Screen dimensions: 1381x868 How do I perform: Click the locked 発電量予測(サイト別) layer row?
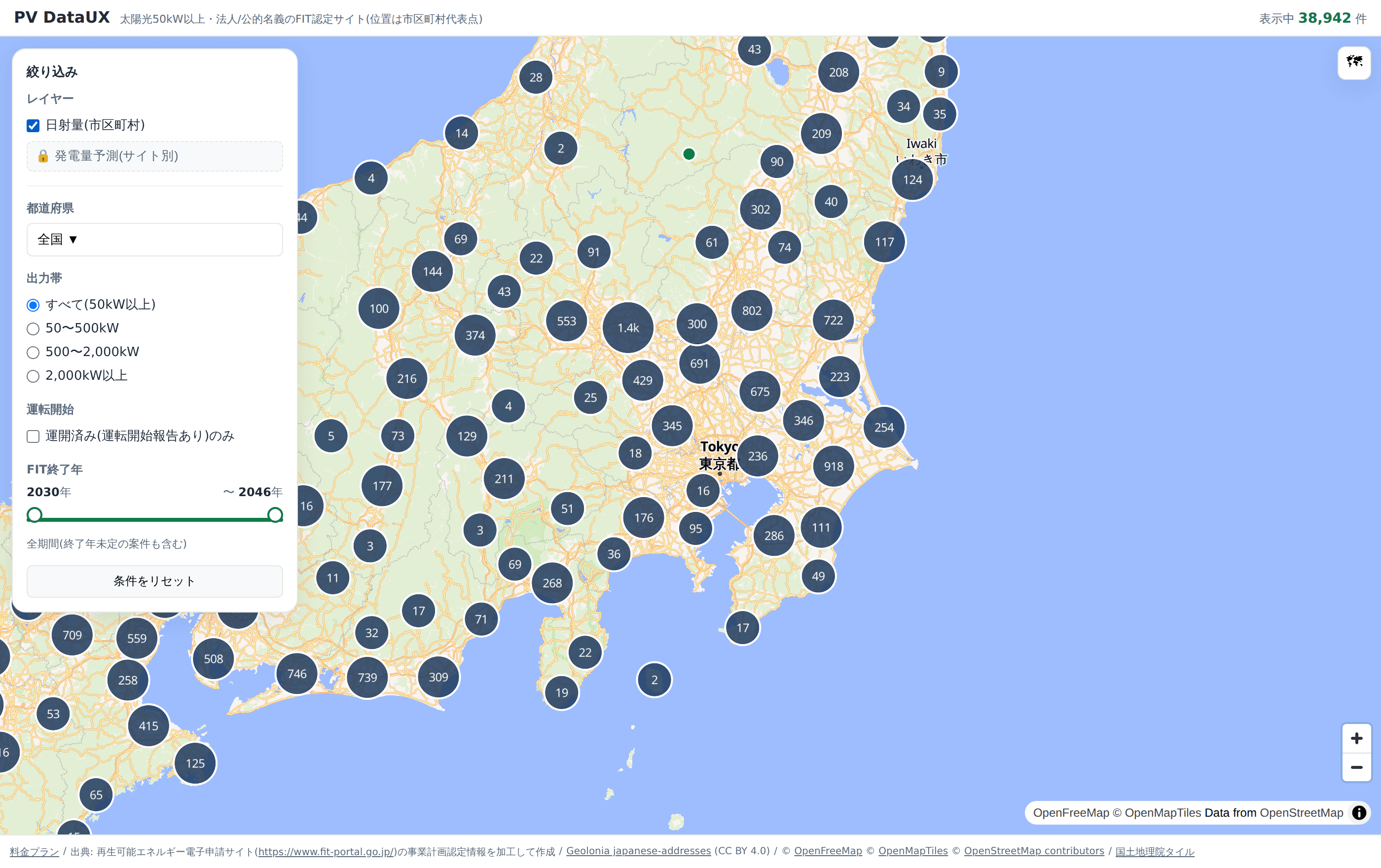[x=154, y=156]
